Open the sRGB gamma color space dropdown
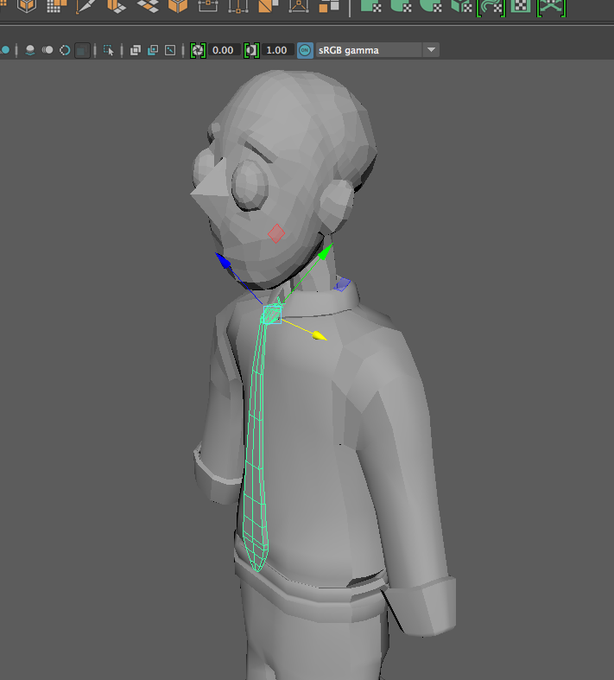Image resolution: width=614 pixels, height=680 pixels. (377, 50)
